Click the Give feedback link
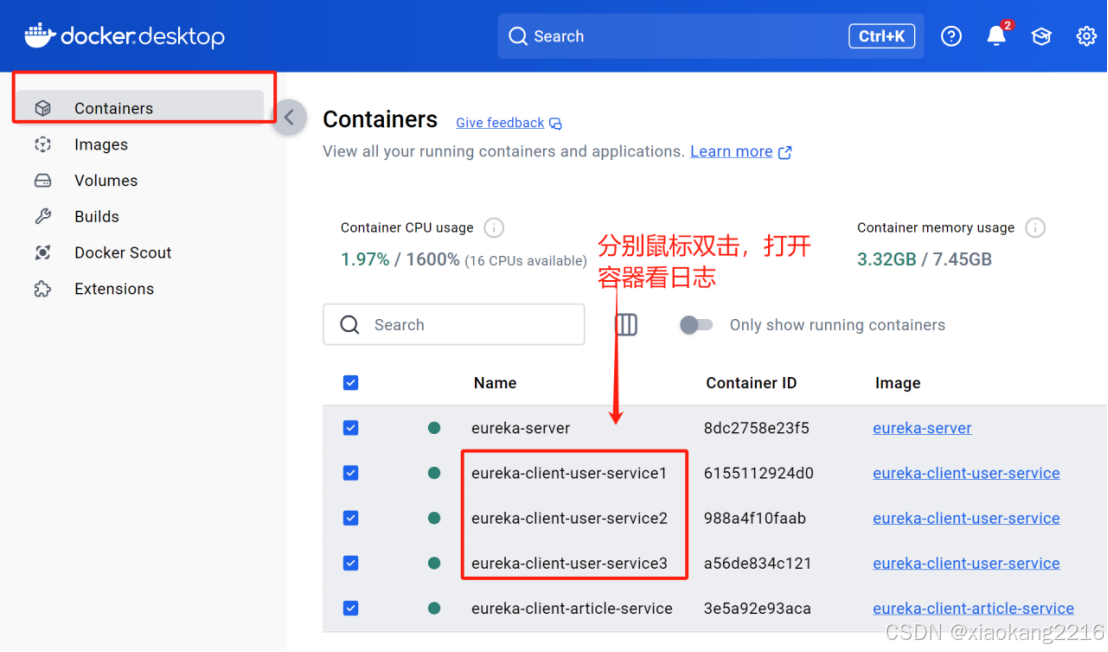This screenshot has width=1108, height=652. point(501,122)
